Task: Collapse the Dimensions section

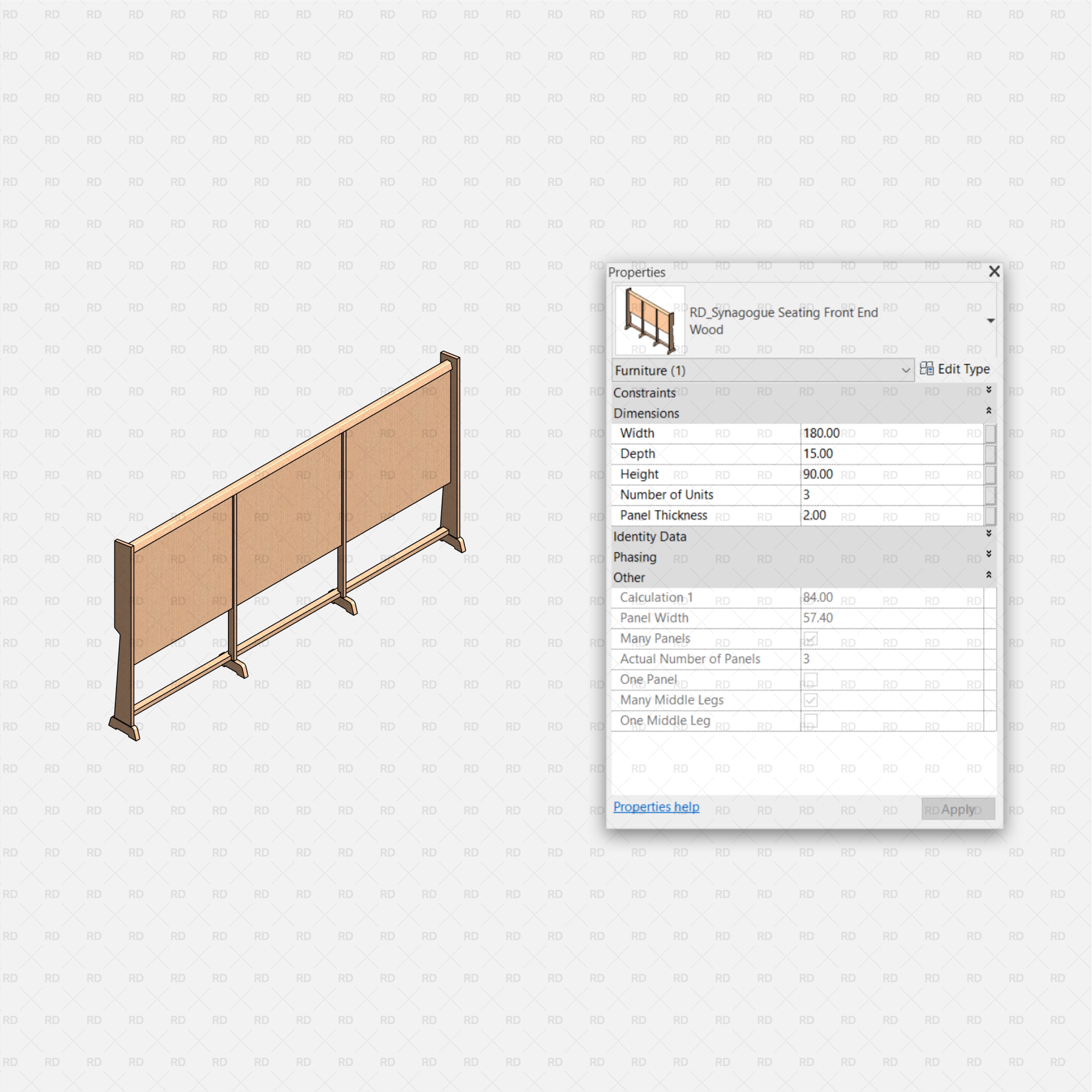Action: pyautogui.click(x=990, y=411)
